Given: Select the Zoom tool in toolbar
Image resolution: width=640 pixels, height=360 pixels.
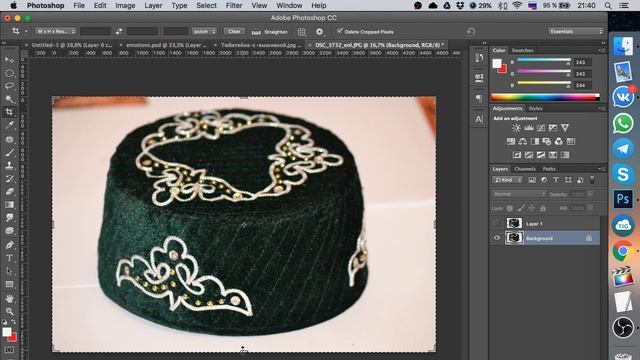Looking at the screenshot, I should coord(9,311).
